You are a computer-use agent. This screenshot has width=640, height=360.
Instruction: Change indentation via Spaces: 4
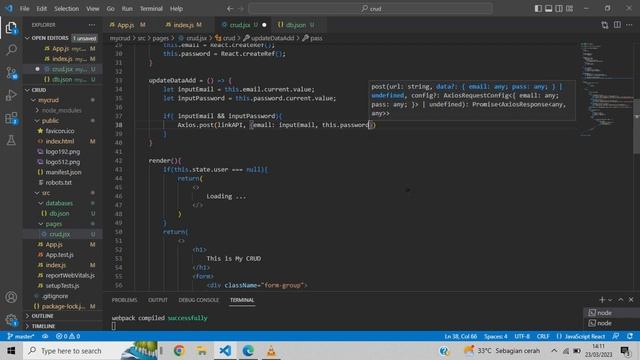(496, 336)
